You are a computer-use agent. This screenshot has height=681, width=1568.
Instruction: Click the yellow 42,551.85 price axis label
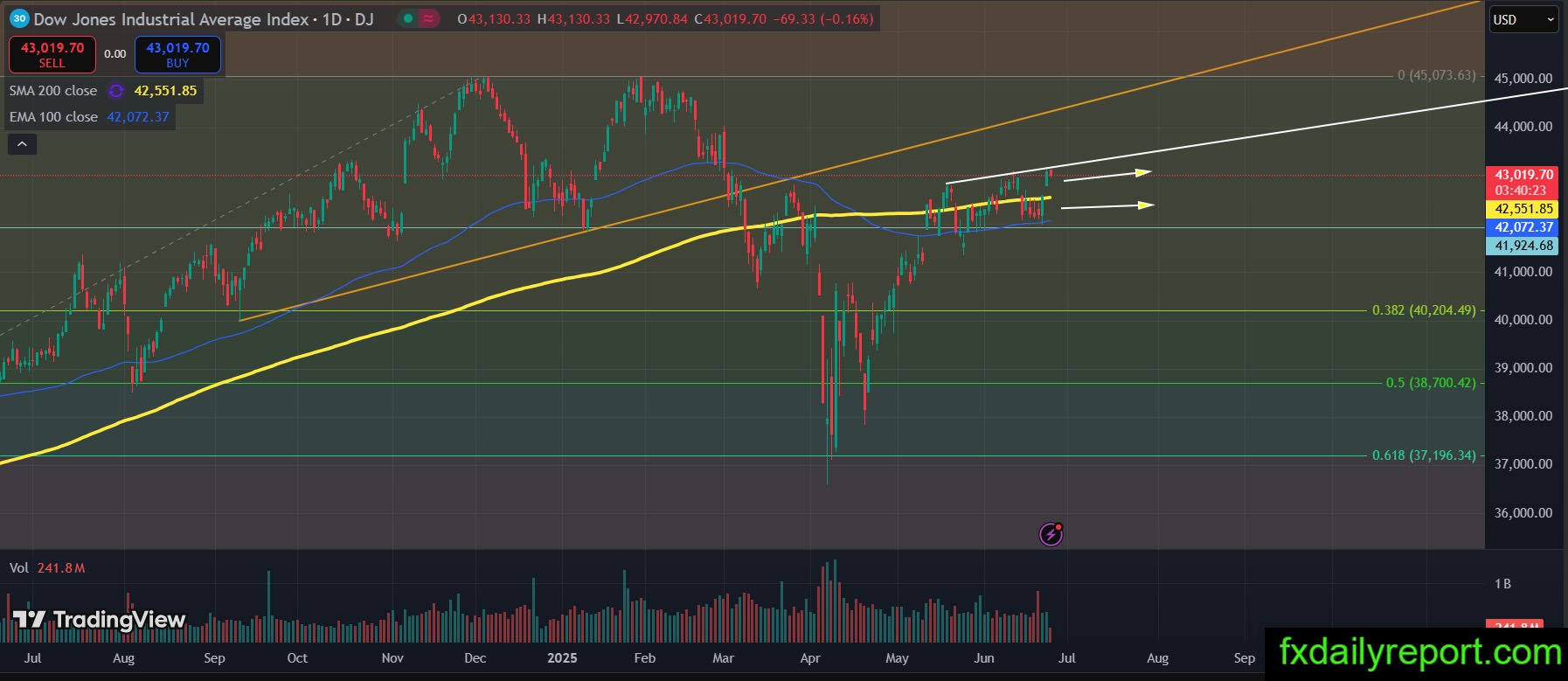point(1522,209)
